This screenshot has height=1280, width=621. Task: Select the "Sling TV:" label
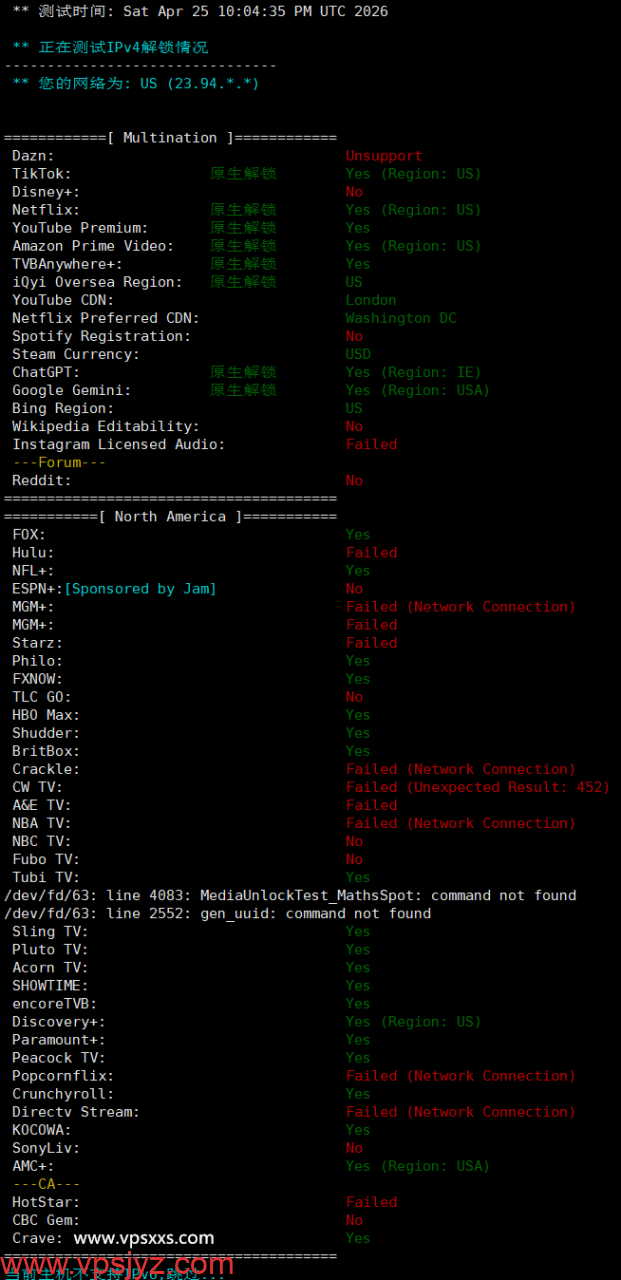50,931
